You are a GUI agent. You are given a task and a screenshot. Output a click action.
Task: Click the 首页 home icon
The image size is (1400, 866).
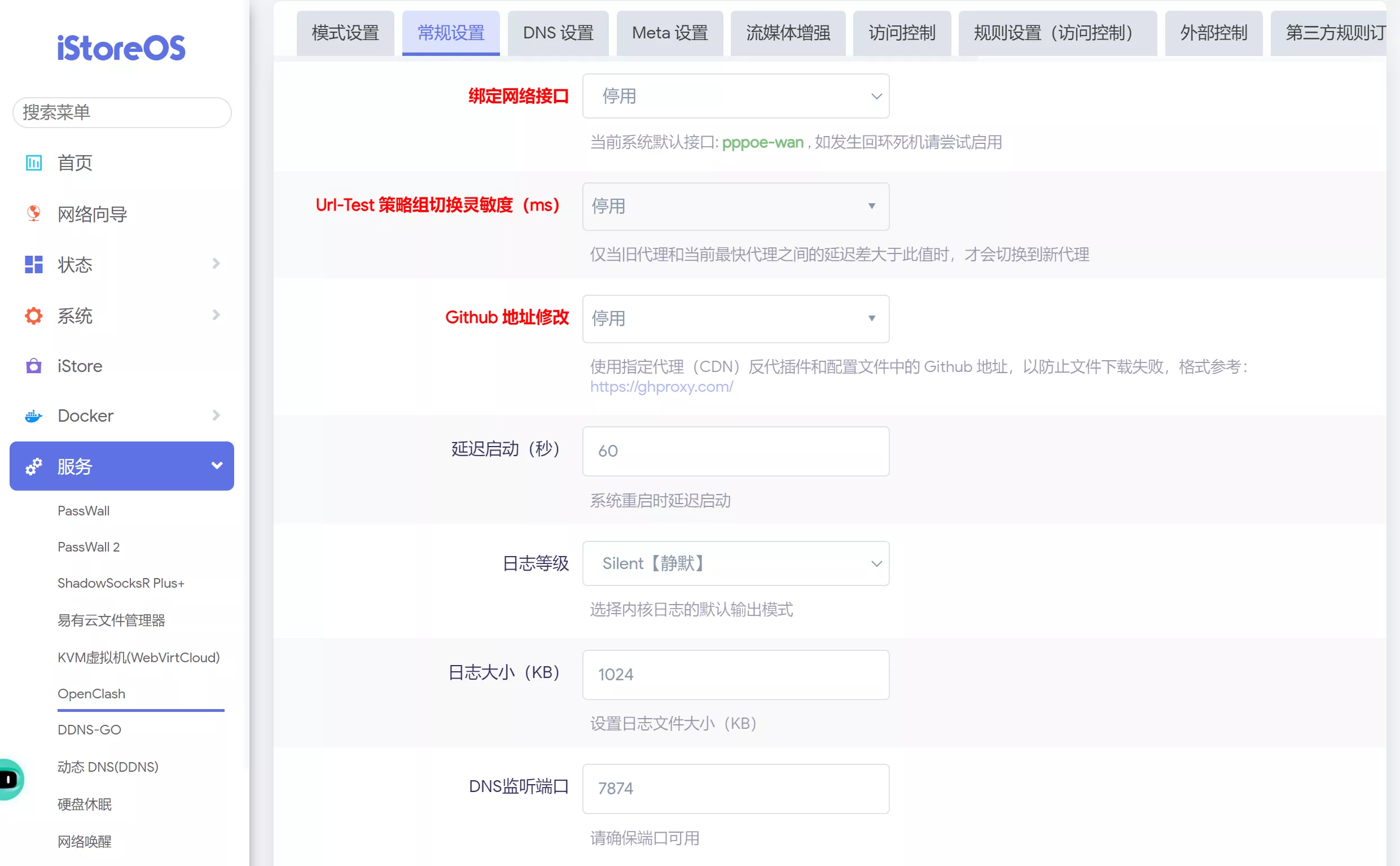coord(34,163)
